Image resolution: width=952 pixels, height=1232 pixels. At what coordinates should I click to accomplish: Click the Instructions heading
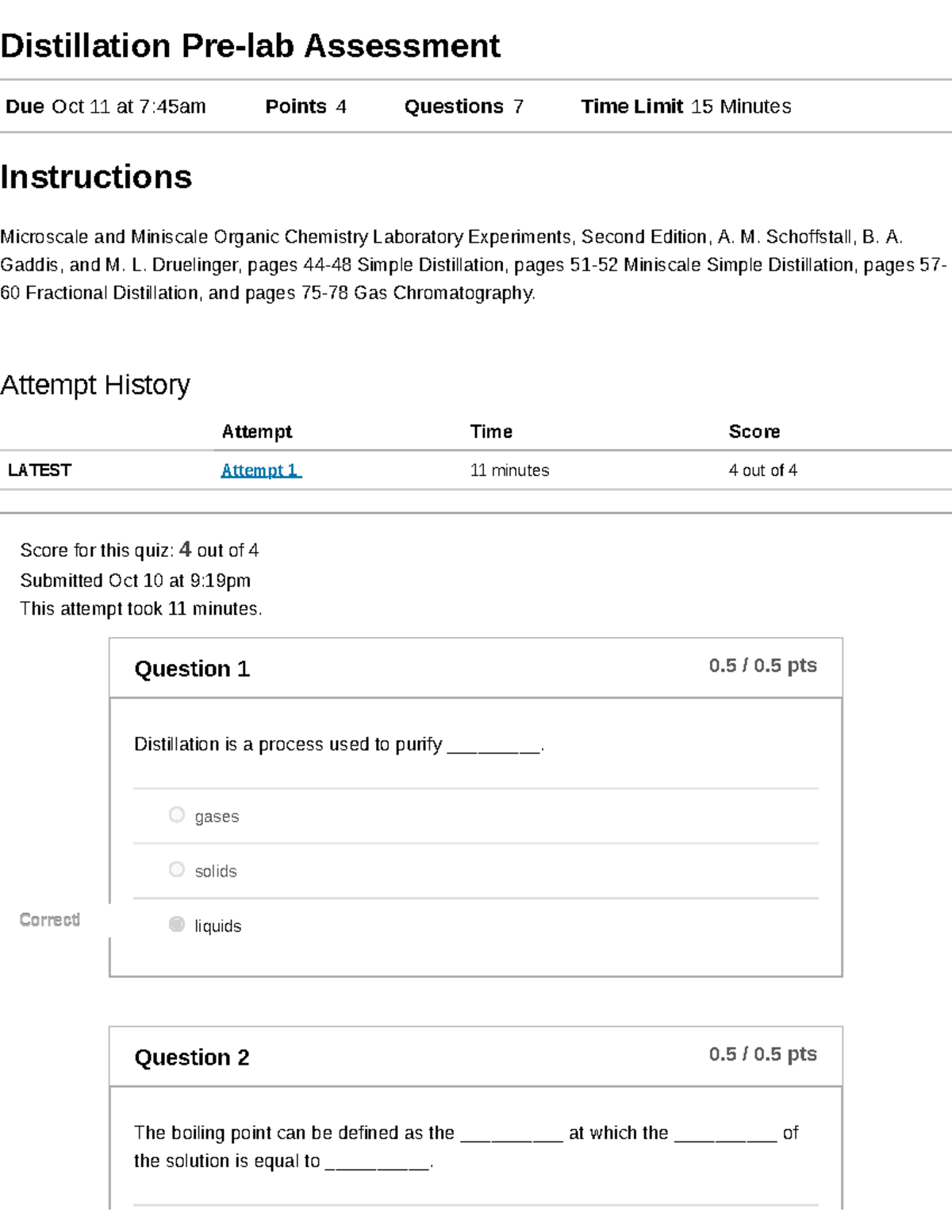pyautogui.click(x=96, y=177)
